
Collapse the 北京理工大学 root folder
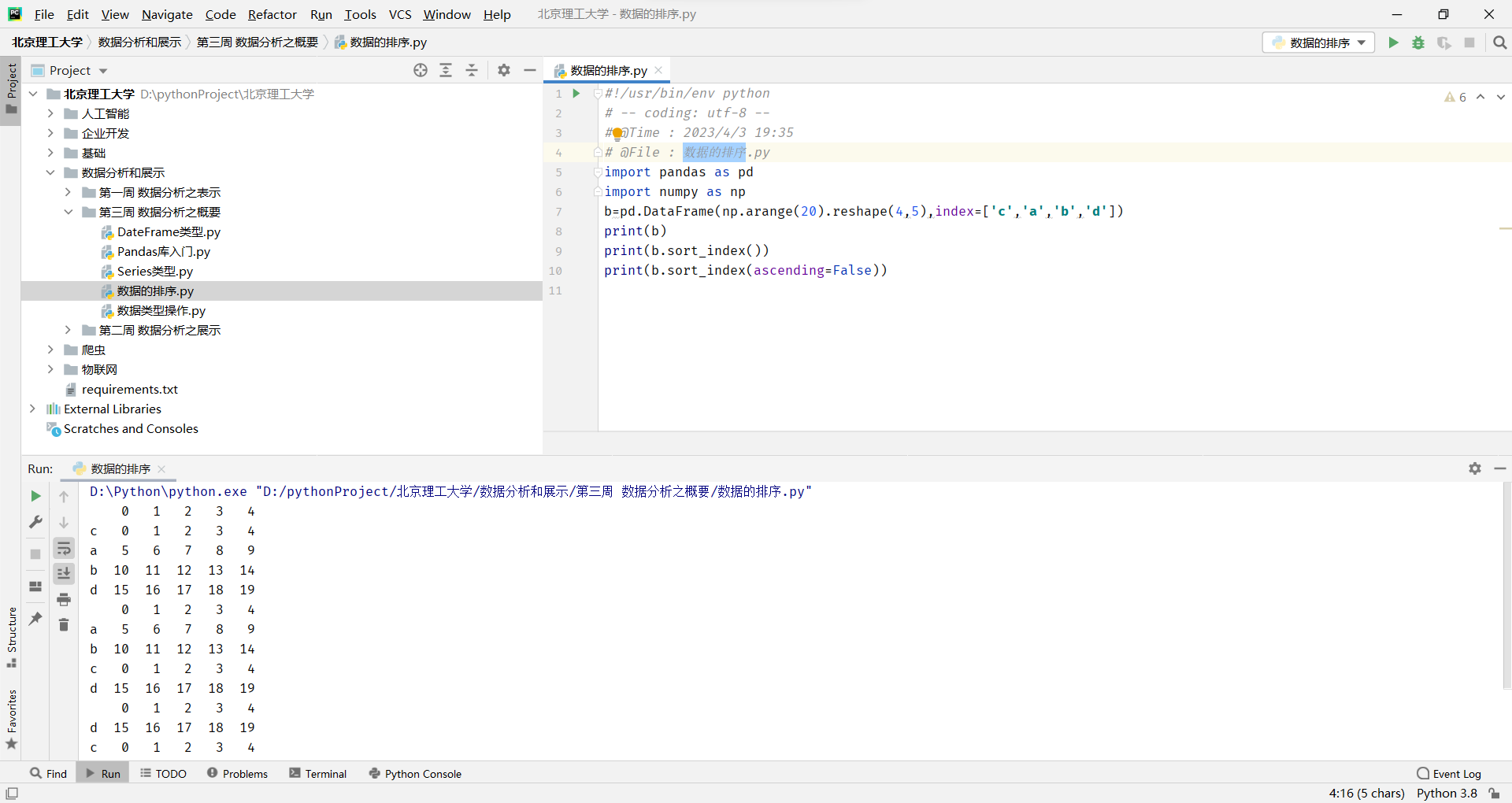pyautogui.click(x=33, y=94)
